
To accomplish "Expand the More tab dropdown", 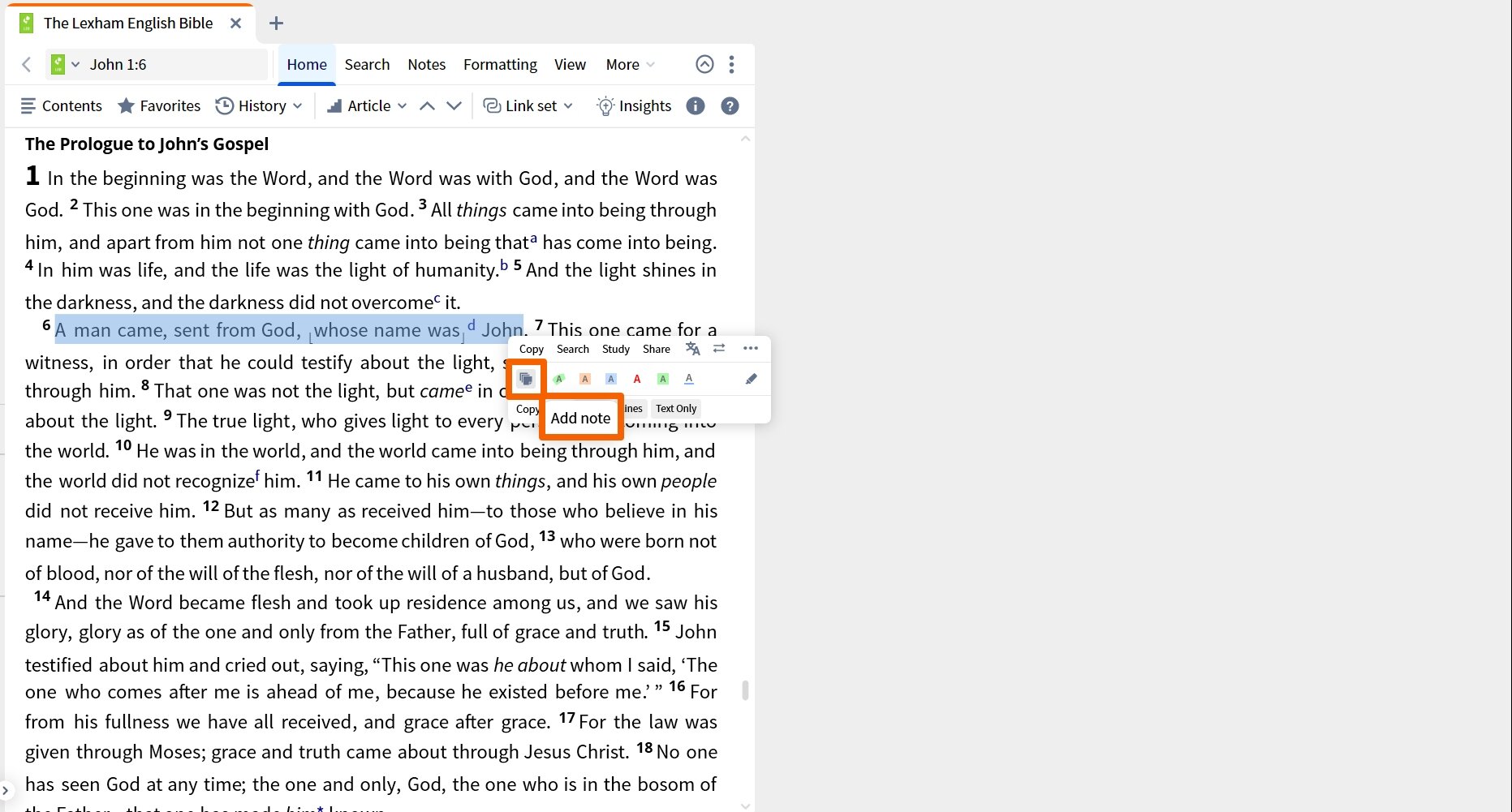I will (630, 65).
